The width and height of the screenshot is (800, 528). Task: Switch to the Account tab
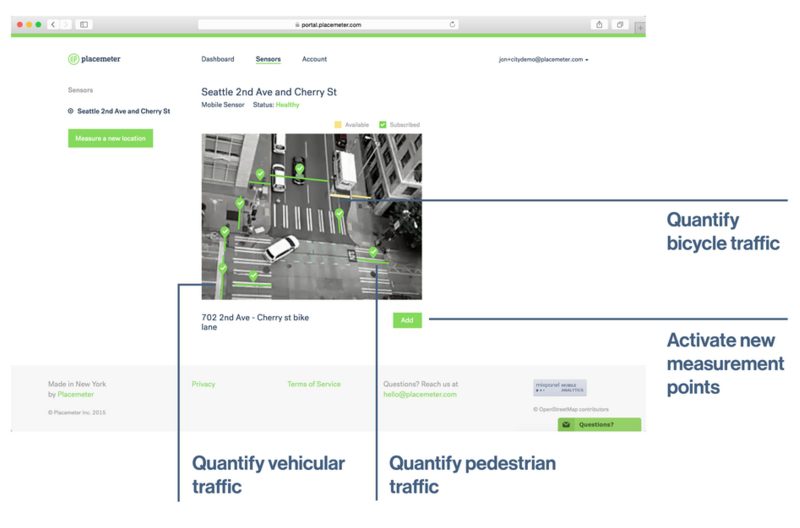(314, 59)
